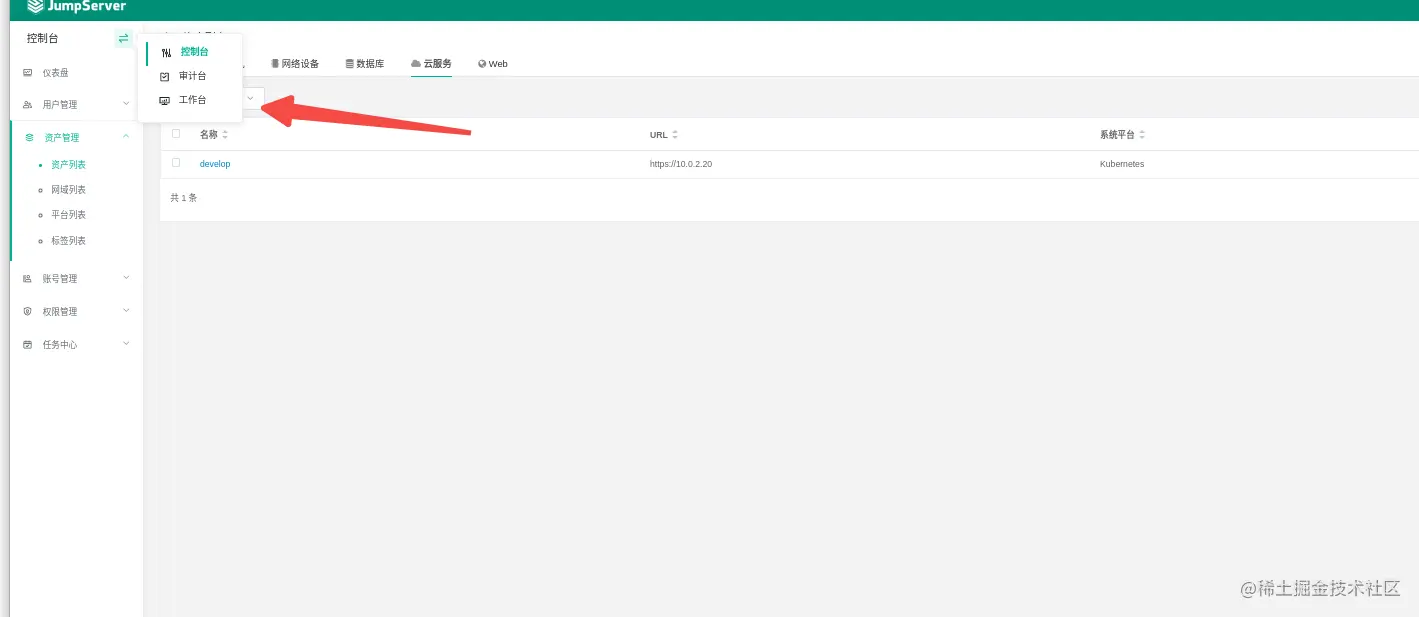
Task: Expand the 用户管理 menu chevron
Action: [x=126, y=103]
